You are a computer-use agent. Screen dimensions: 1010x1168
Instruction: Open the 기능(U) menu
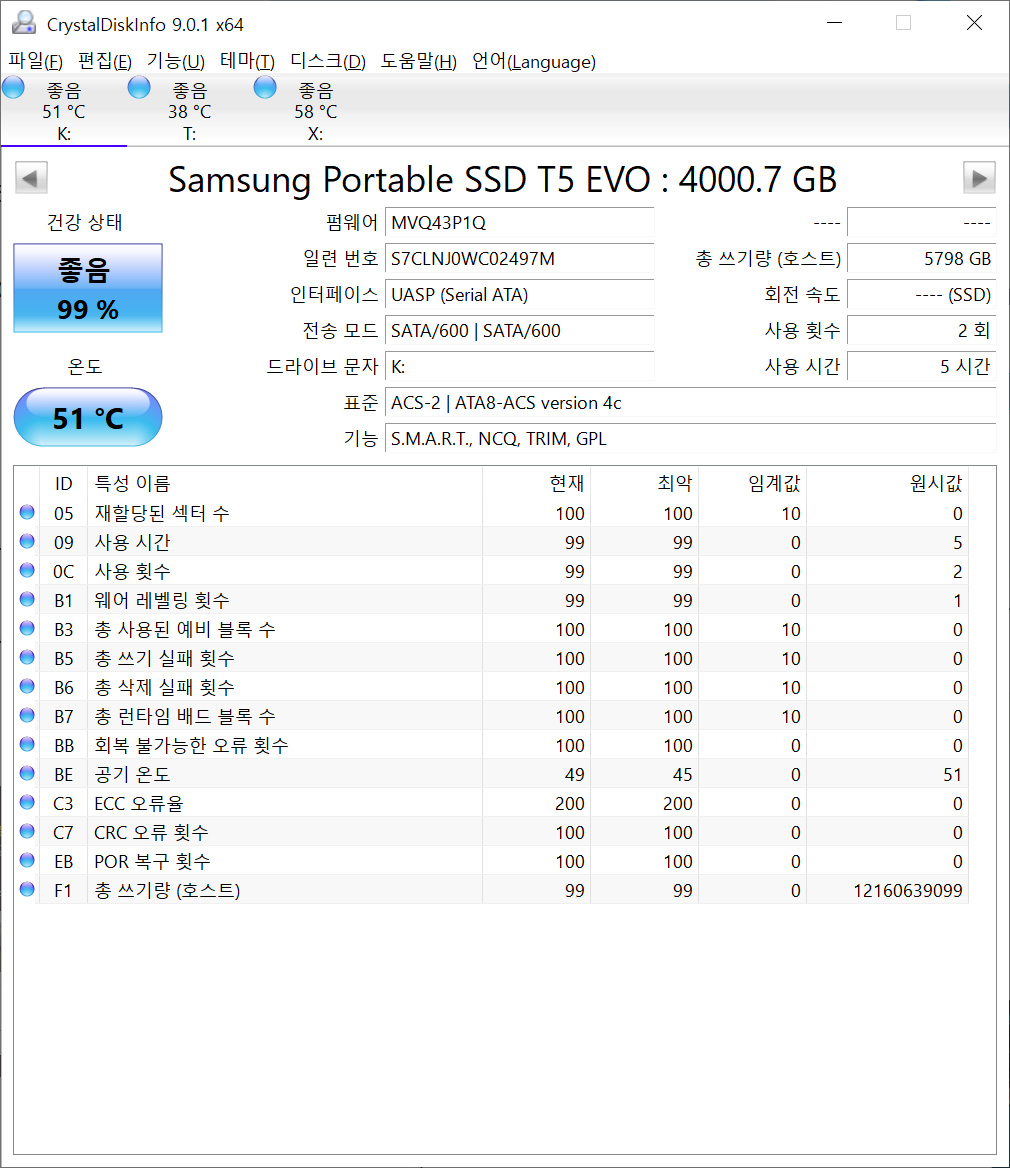pyautogui.click(x=176, y=62)
